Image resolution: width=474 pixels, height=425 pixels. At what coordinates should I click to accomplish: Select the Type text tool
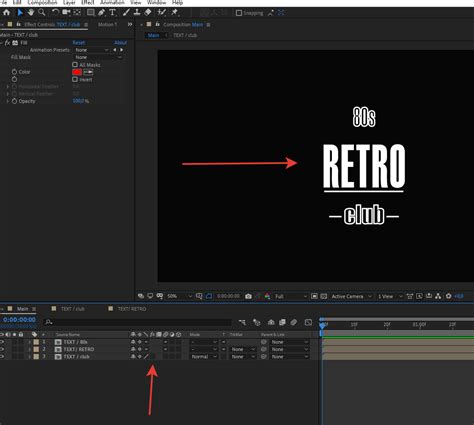coord(112,13)
